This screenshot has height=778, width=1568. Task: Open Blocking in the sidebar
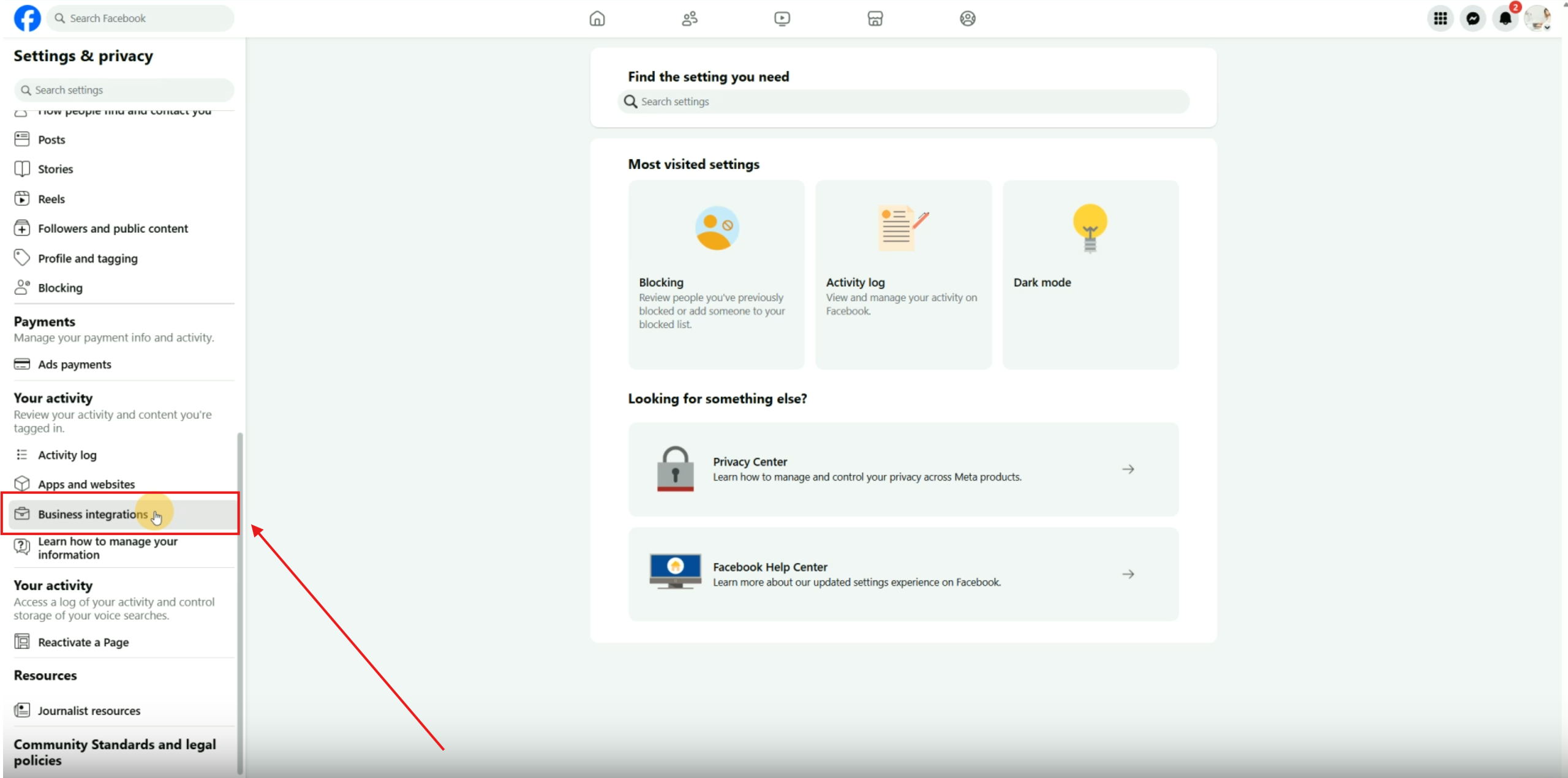click(123, 288)
